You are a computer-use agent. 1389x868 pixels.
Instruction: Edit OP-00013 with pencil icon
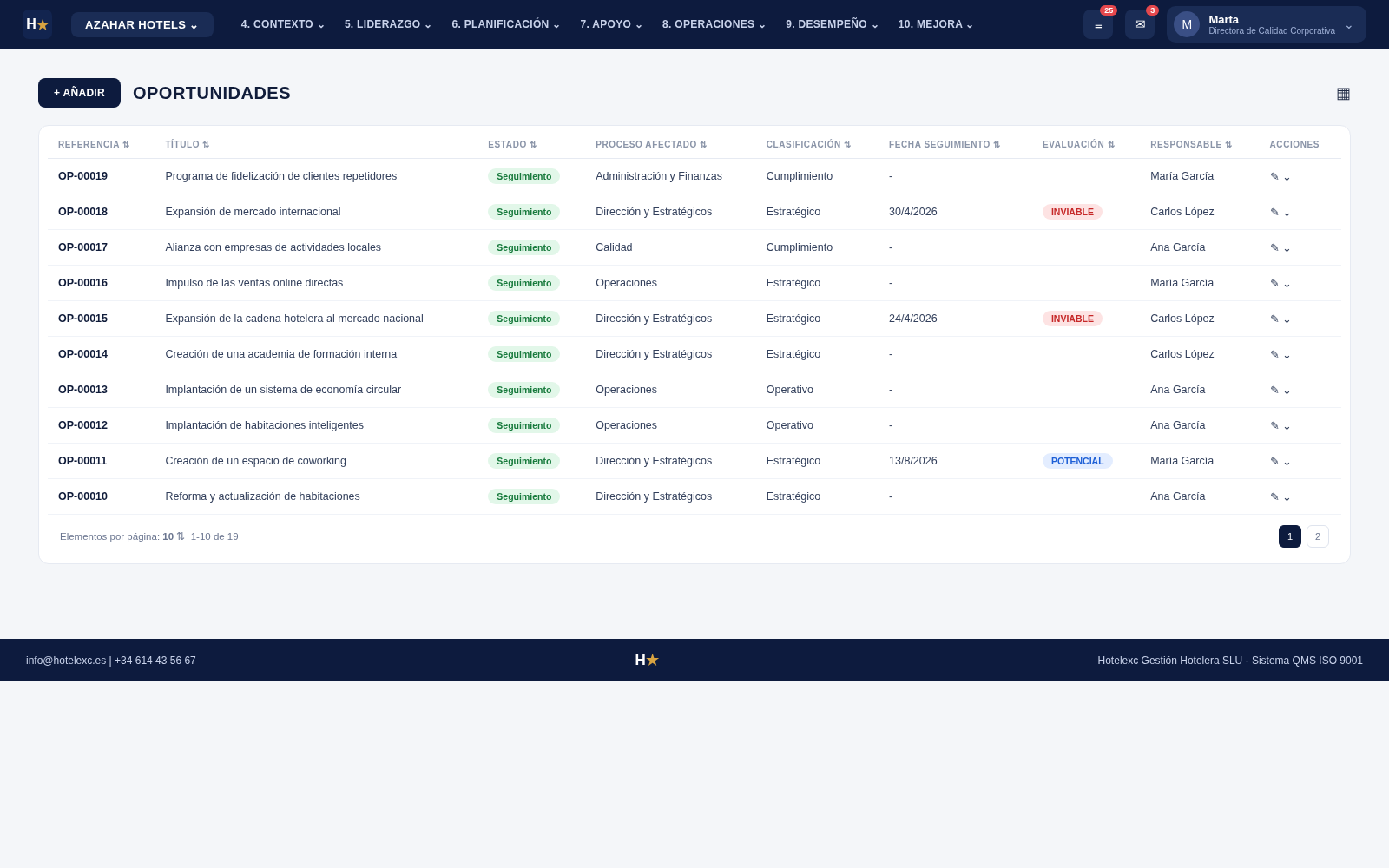1274,391
